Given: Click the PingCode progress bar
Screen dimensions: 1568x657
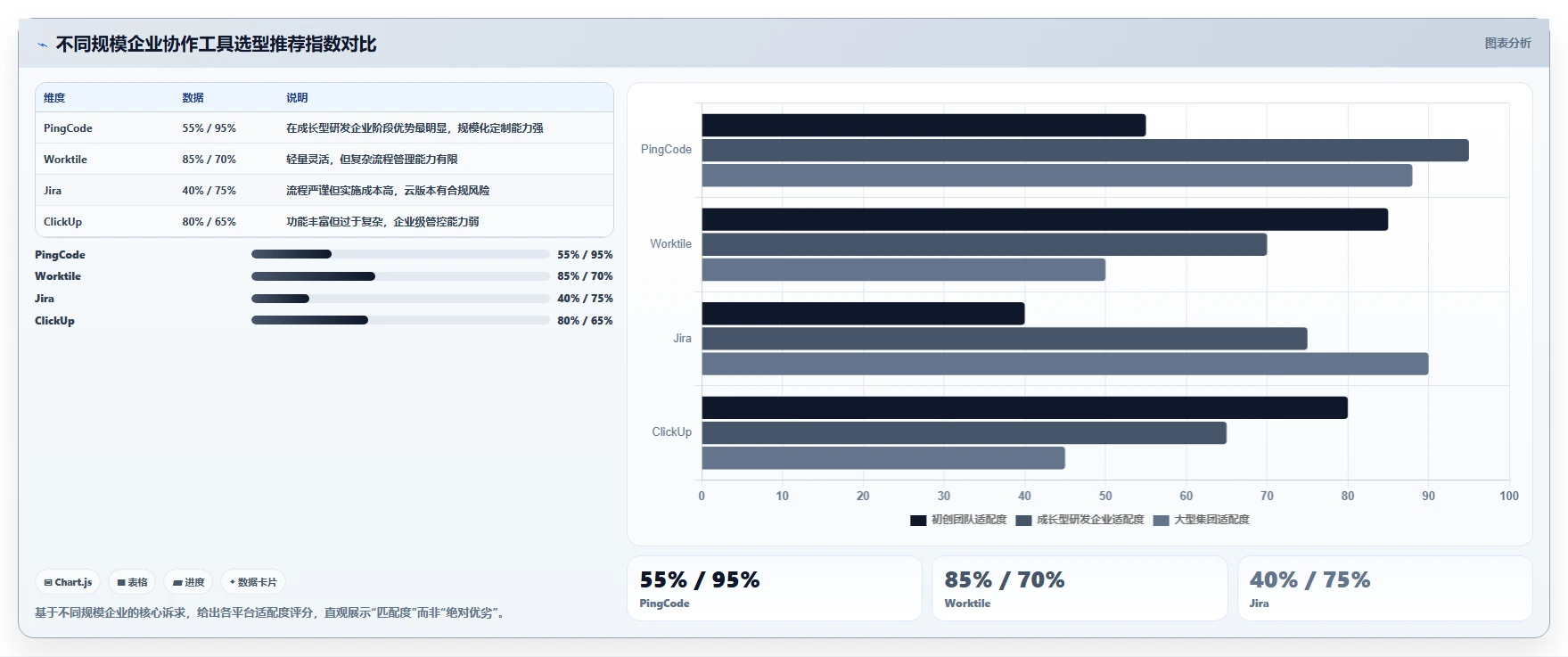Looking at the screenshot, I should (400, 254).
